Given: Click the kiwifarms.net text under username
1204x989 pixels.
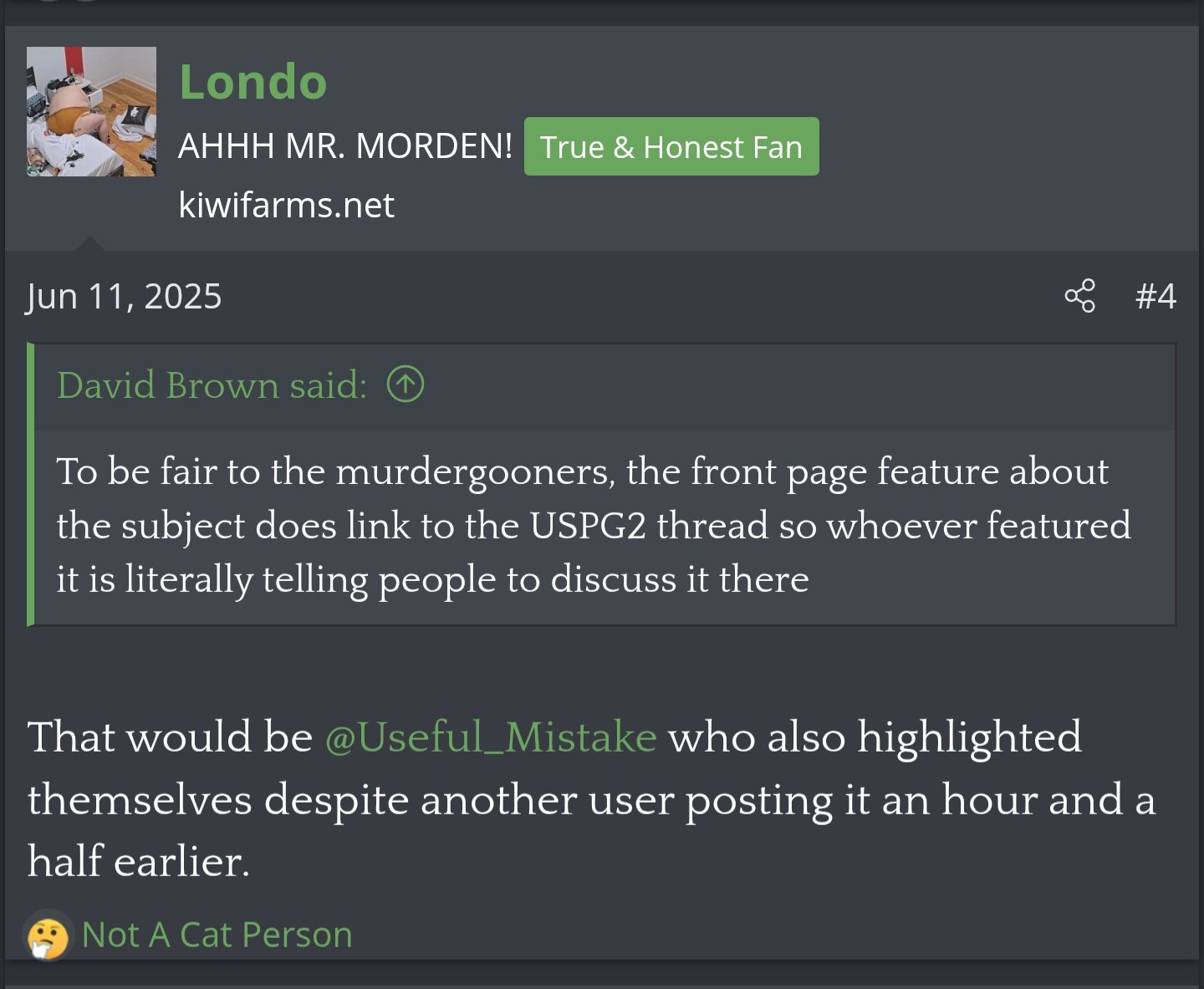Looking at the screenshot, I should point(286,205).
